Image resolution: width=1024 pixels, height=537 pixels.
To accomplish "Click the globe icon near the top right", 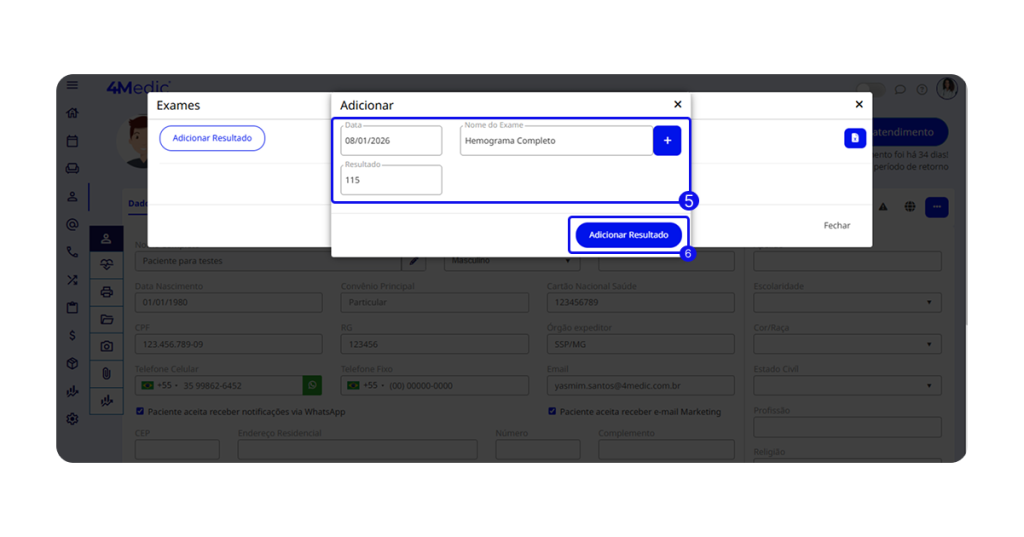I will click(x=910, y=207).
